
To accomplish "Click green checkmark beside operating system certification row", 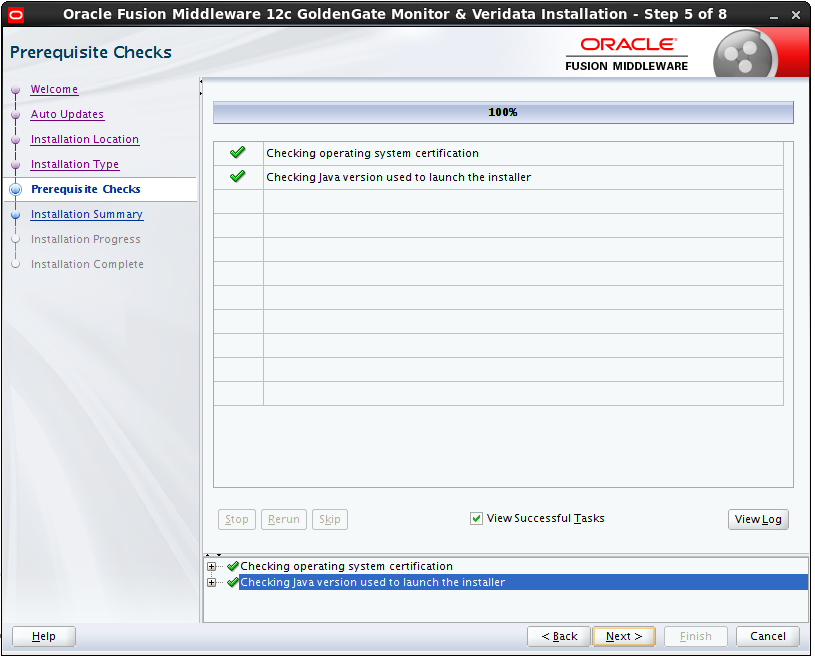I will tap(238, 153).
